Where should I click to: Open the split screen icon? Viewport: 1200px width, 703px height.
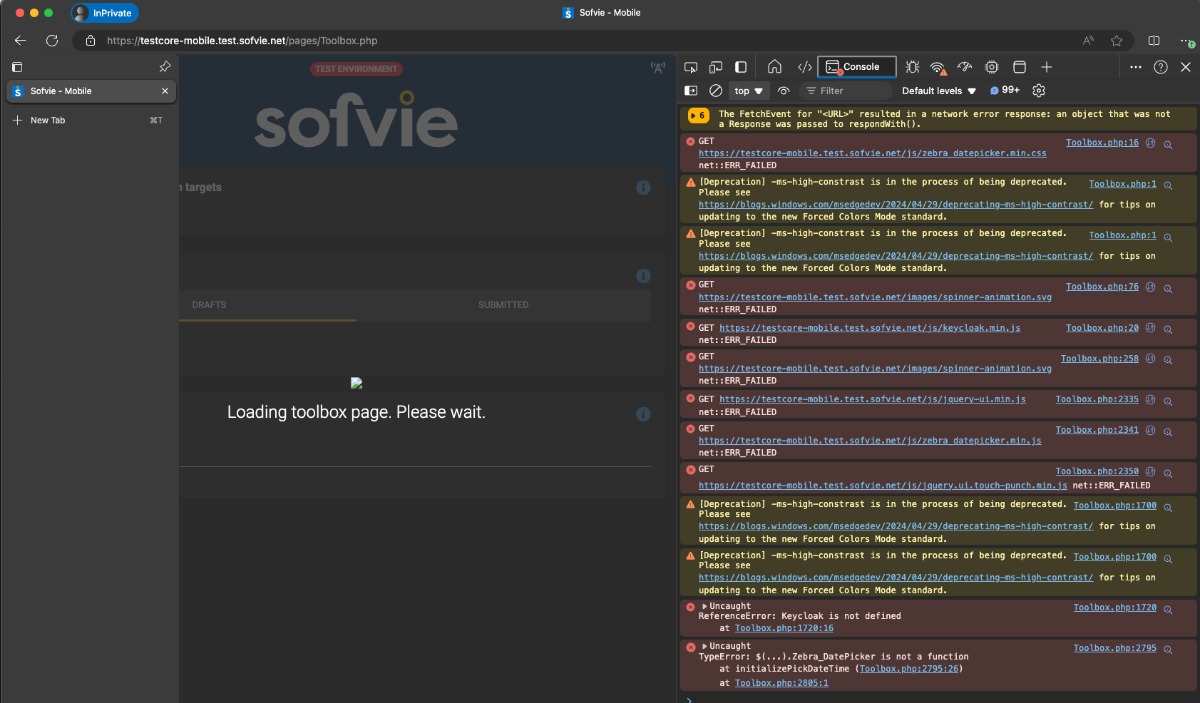(x=1154, y=41)
